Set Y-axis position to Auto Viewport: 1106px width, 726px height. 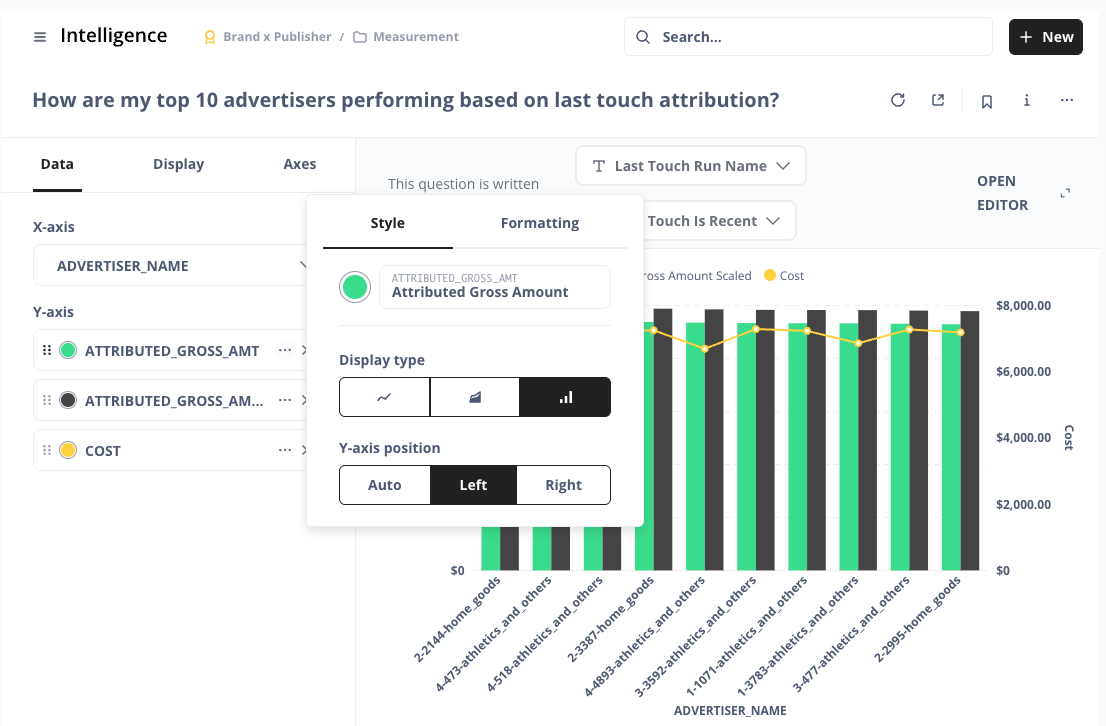click(385, 485)
